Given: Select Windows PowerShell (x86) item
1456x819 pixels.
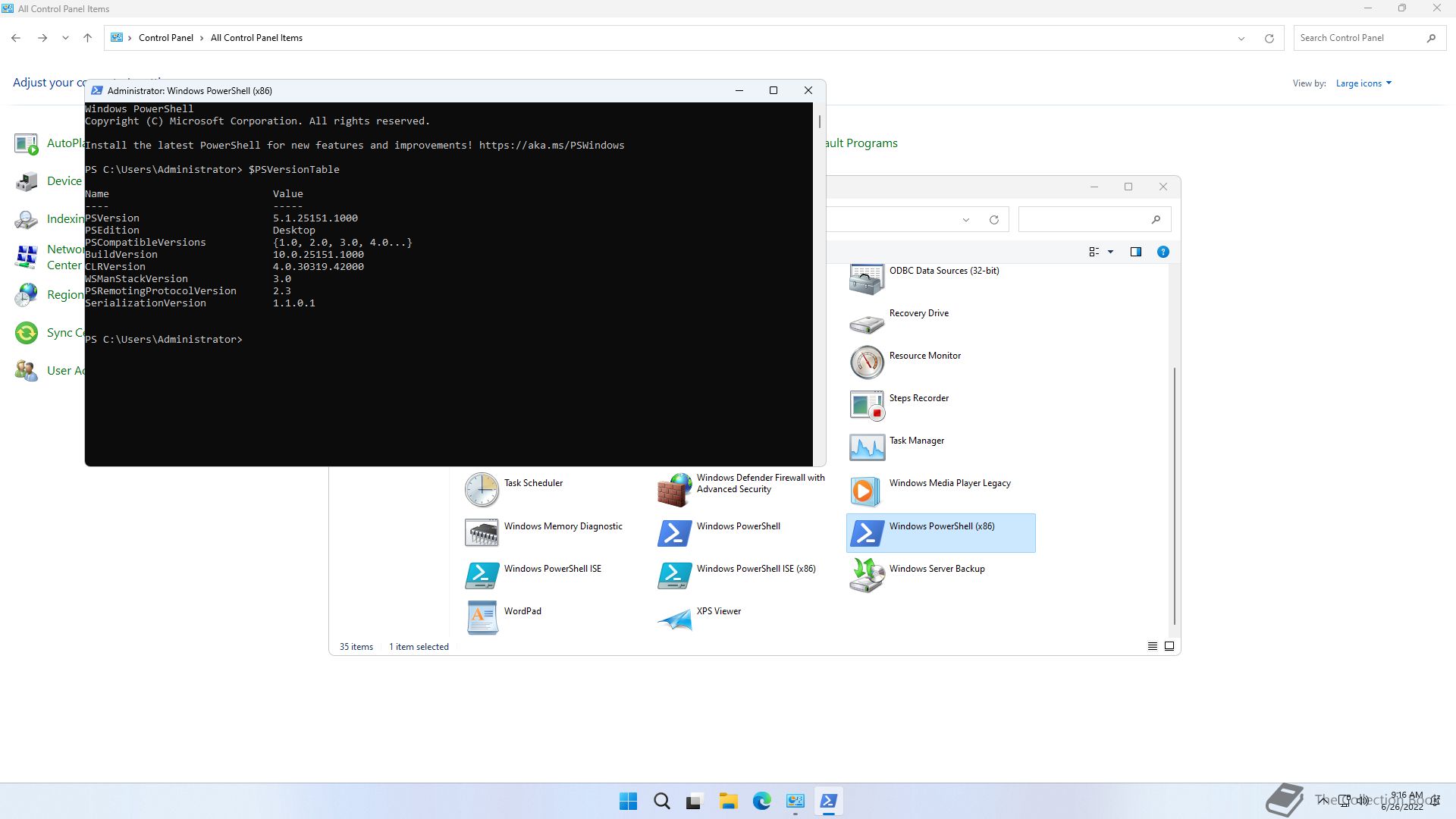Looking at the screenshot, I should [x=940, y=533].
